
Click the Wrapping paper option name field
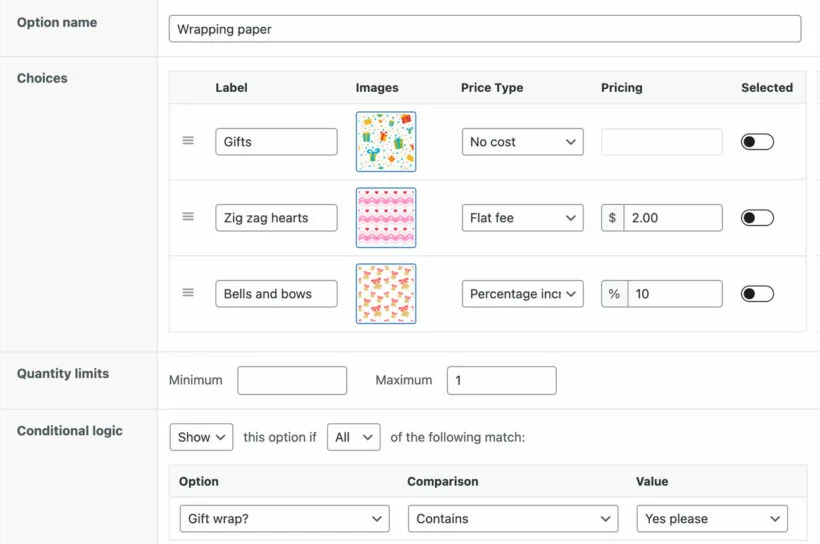click(485, 29)
